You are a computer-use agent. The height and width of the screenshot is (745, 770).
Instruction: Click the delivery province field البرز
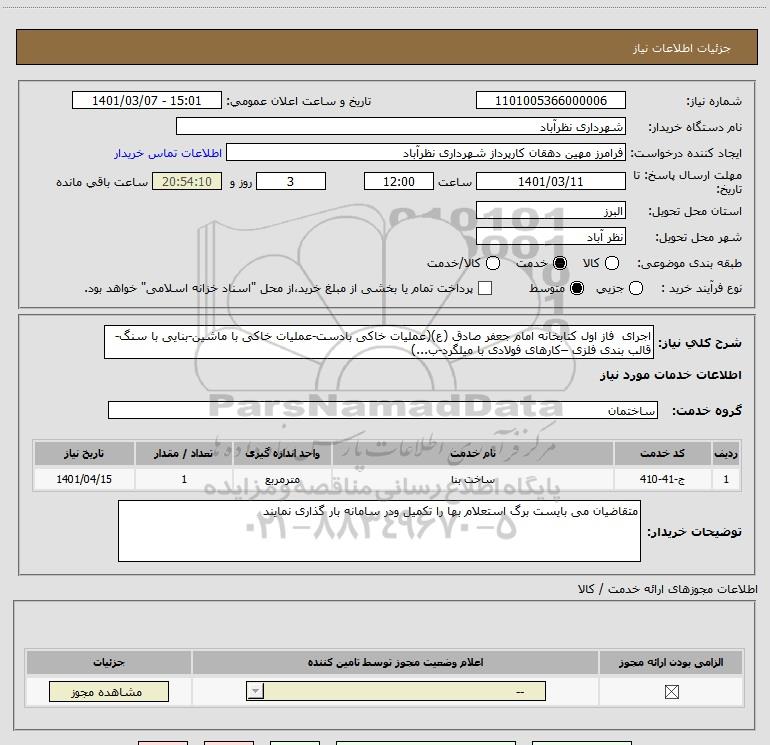point(550,211)
